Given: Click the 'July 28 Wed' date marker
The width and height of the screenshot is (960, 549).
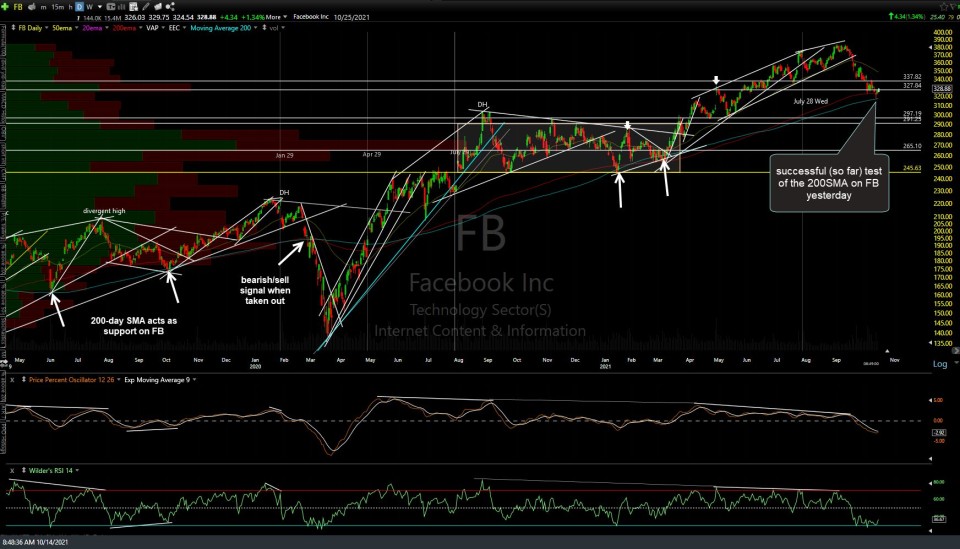Looking at the screenshot, I should (x=811, y=101).
